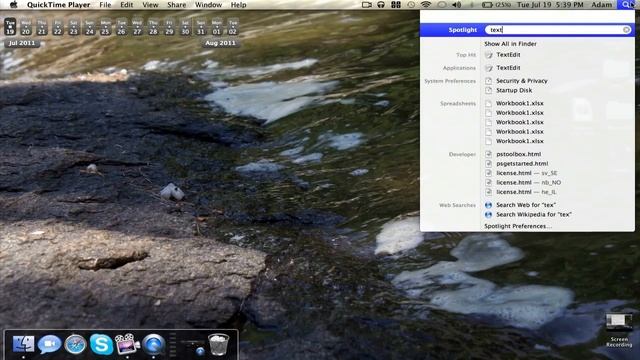
Task: Launch Skype from the Dock
Action: 101,344
